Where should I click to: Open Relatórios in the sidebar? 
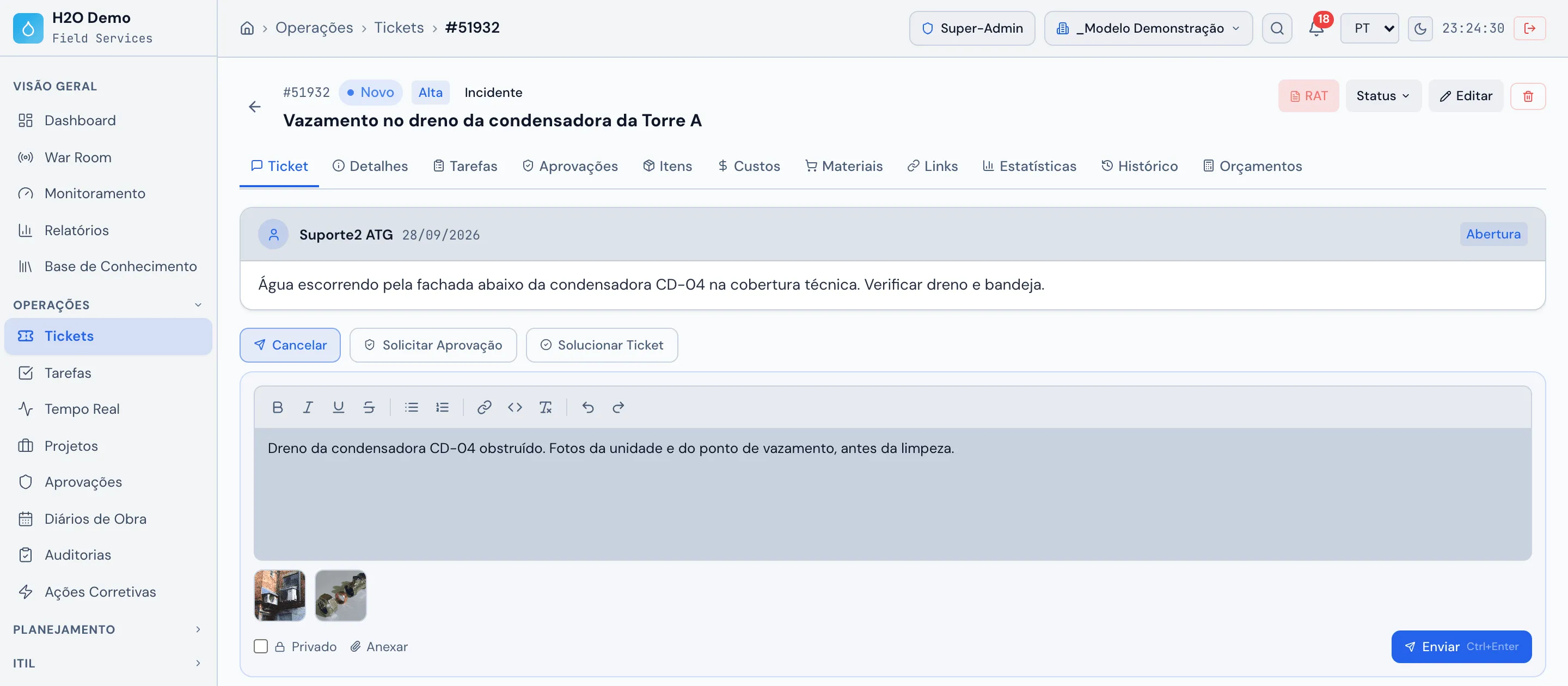[x=108, y=231]
